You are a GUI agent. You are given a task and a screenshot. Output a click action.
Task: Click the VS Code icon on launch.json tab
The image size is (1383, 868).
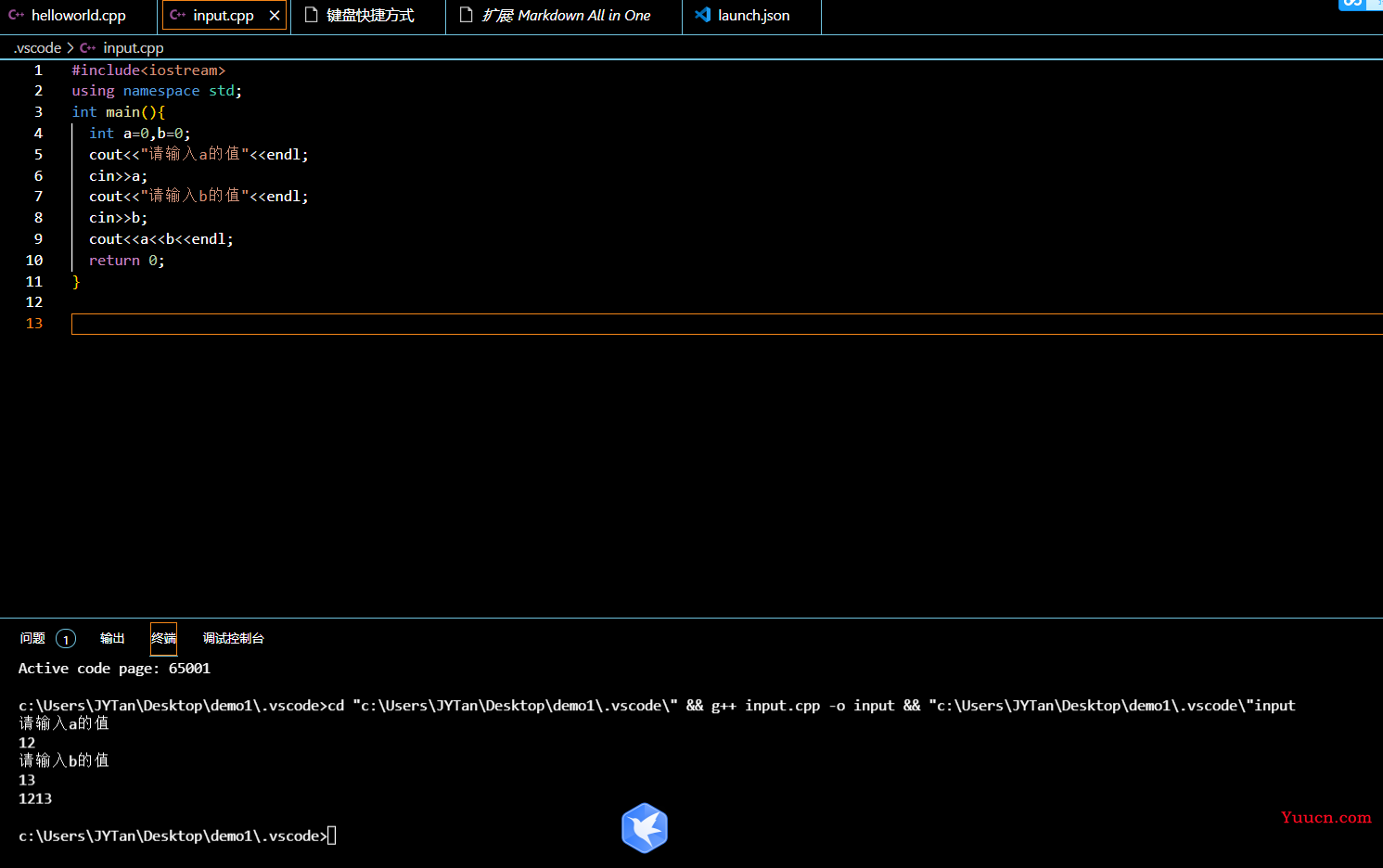click(x=703, y=15)
